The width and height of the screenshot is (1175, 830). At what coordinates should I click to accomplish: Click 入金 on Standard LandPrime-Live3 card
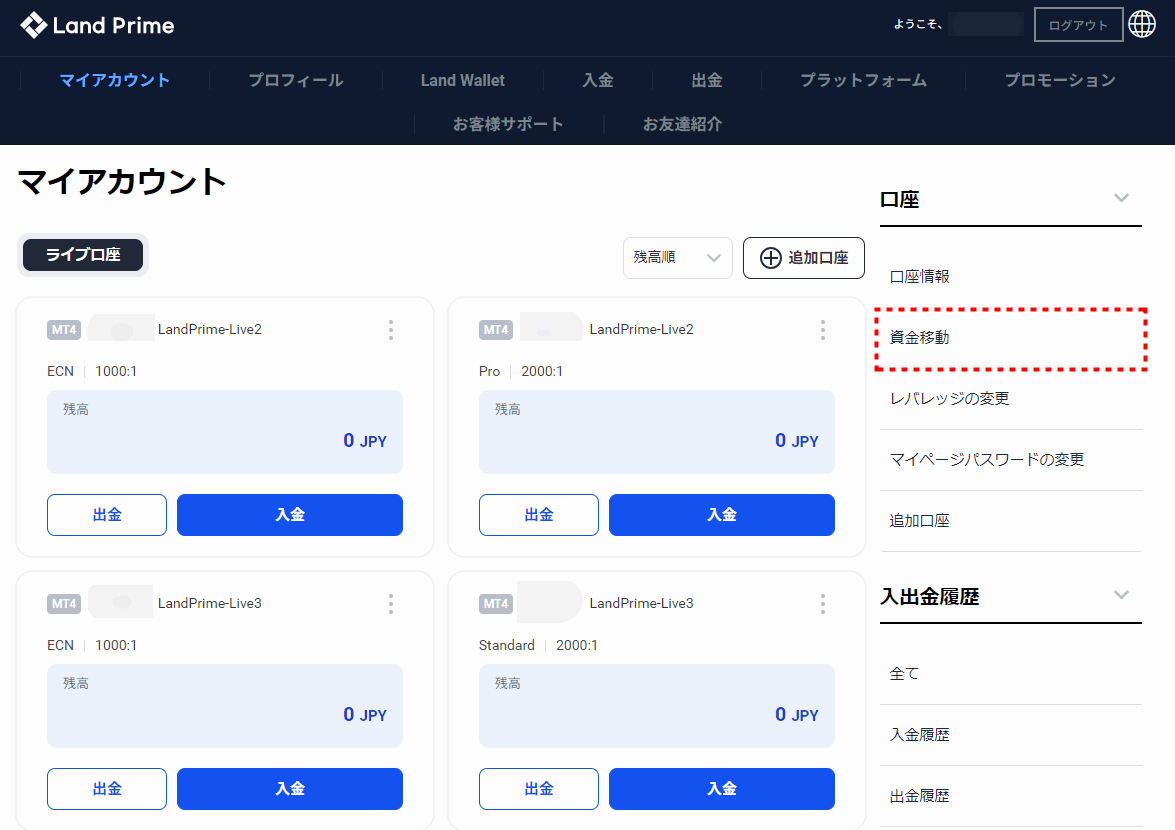tap(722, 789)
